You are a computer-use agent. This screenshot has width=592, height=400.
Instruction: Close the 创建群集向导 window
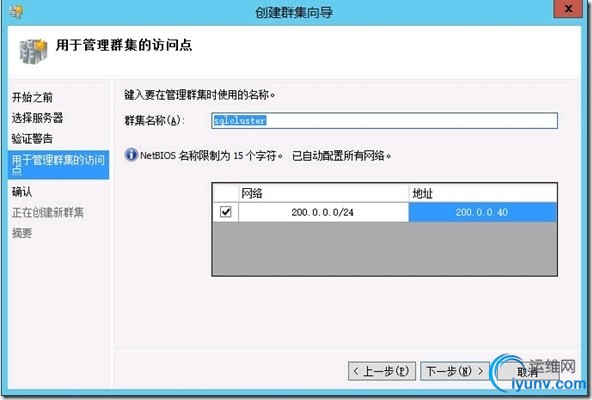(x=568, y=9)
